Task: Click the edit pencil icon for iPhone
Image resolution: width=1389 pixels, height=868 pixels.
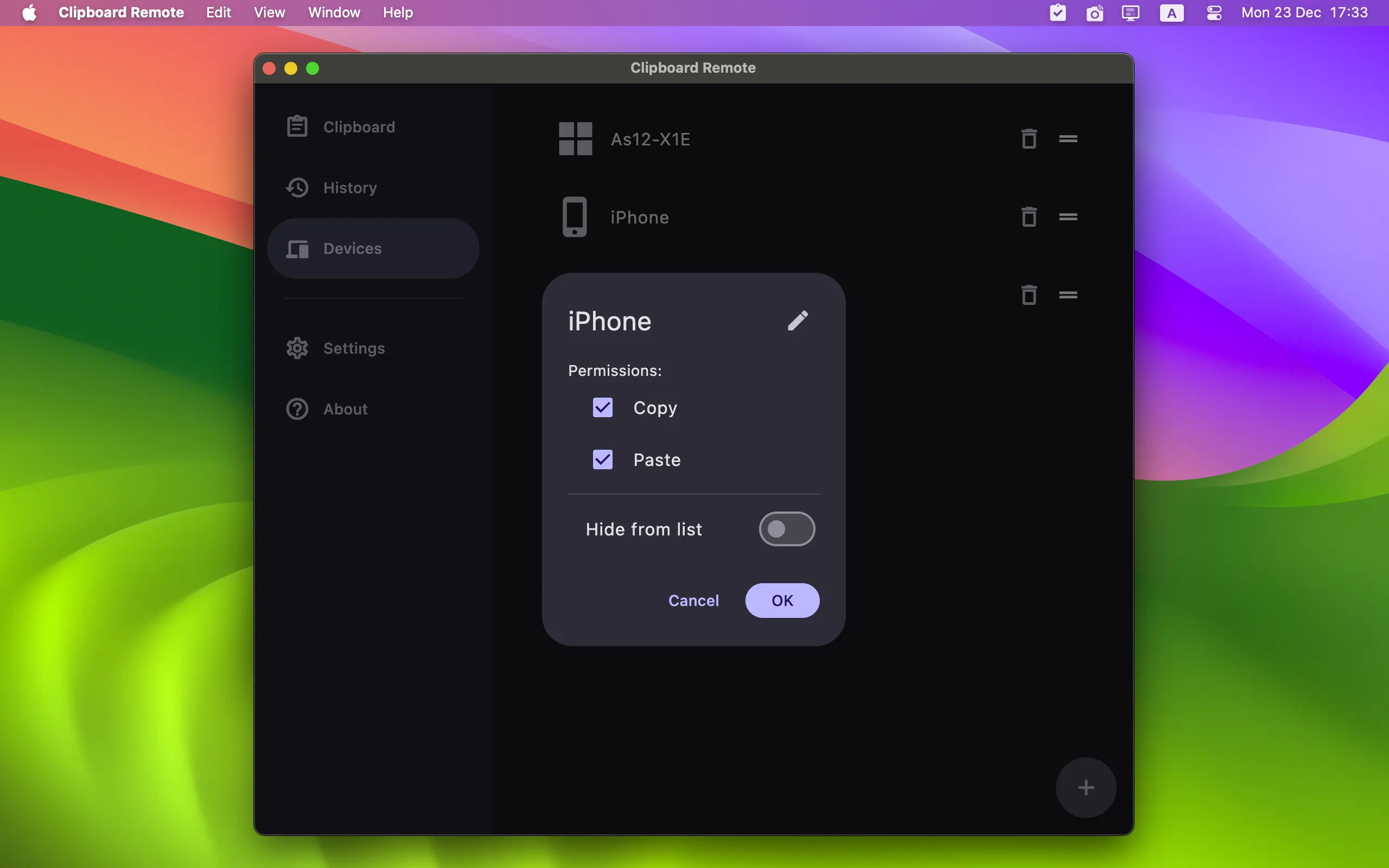Action: click(x=797, y=320)
